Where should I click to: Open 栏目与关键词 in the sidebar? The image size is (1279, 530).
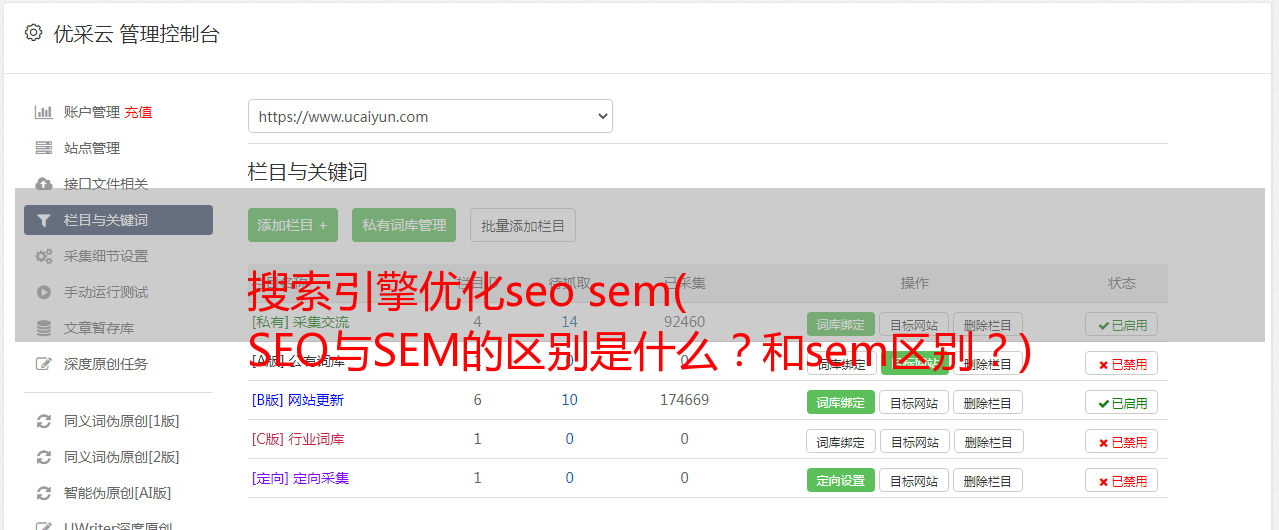[118, 220]
